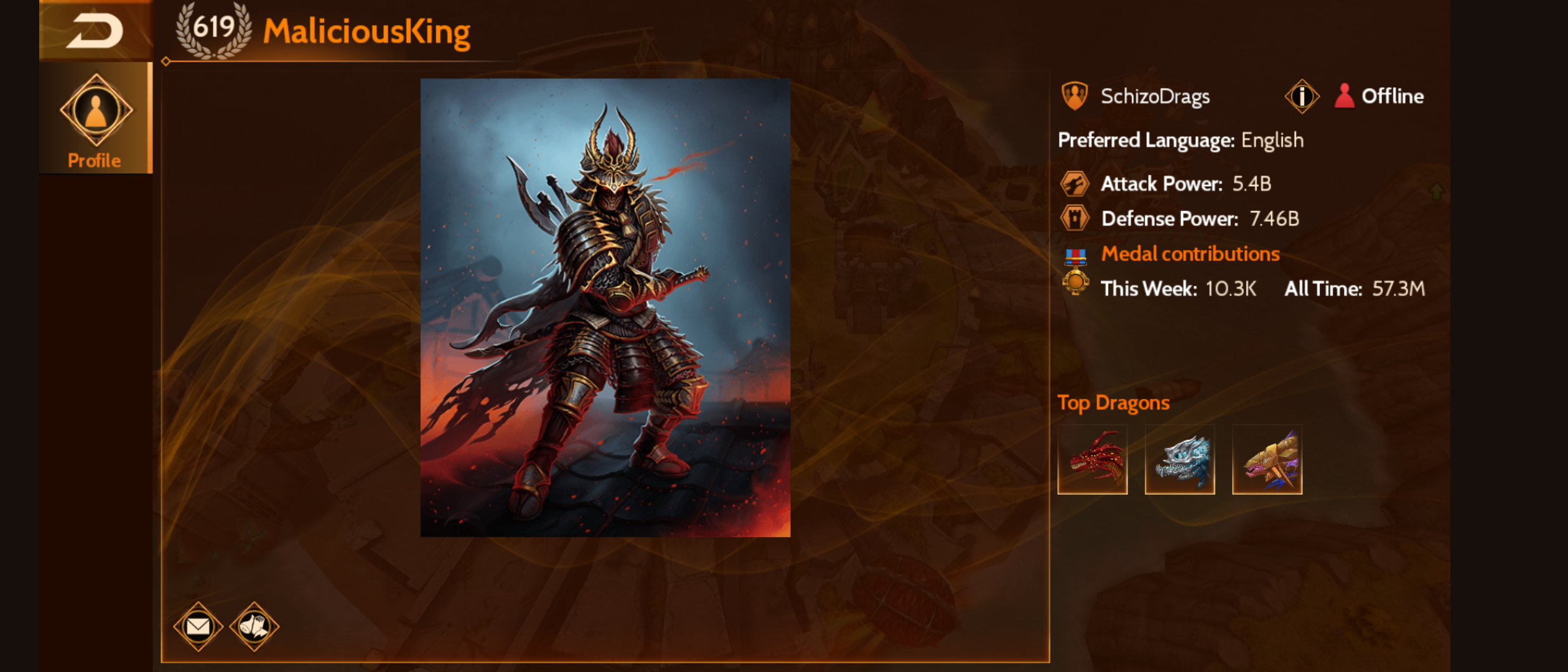Click the SchizoDrags team shield icon

tap(1075, 96)
